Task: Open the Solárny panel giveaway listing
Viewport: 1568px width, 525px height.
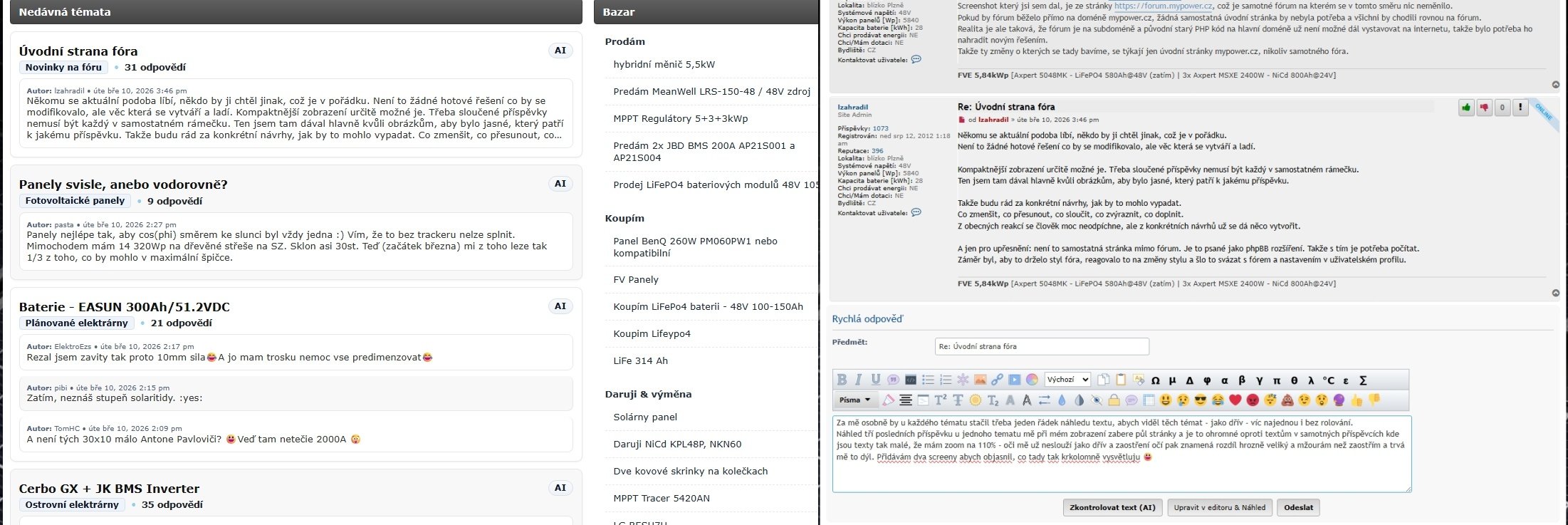Action: click(645, 417)
